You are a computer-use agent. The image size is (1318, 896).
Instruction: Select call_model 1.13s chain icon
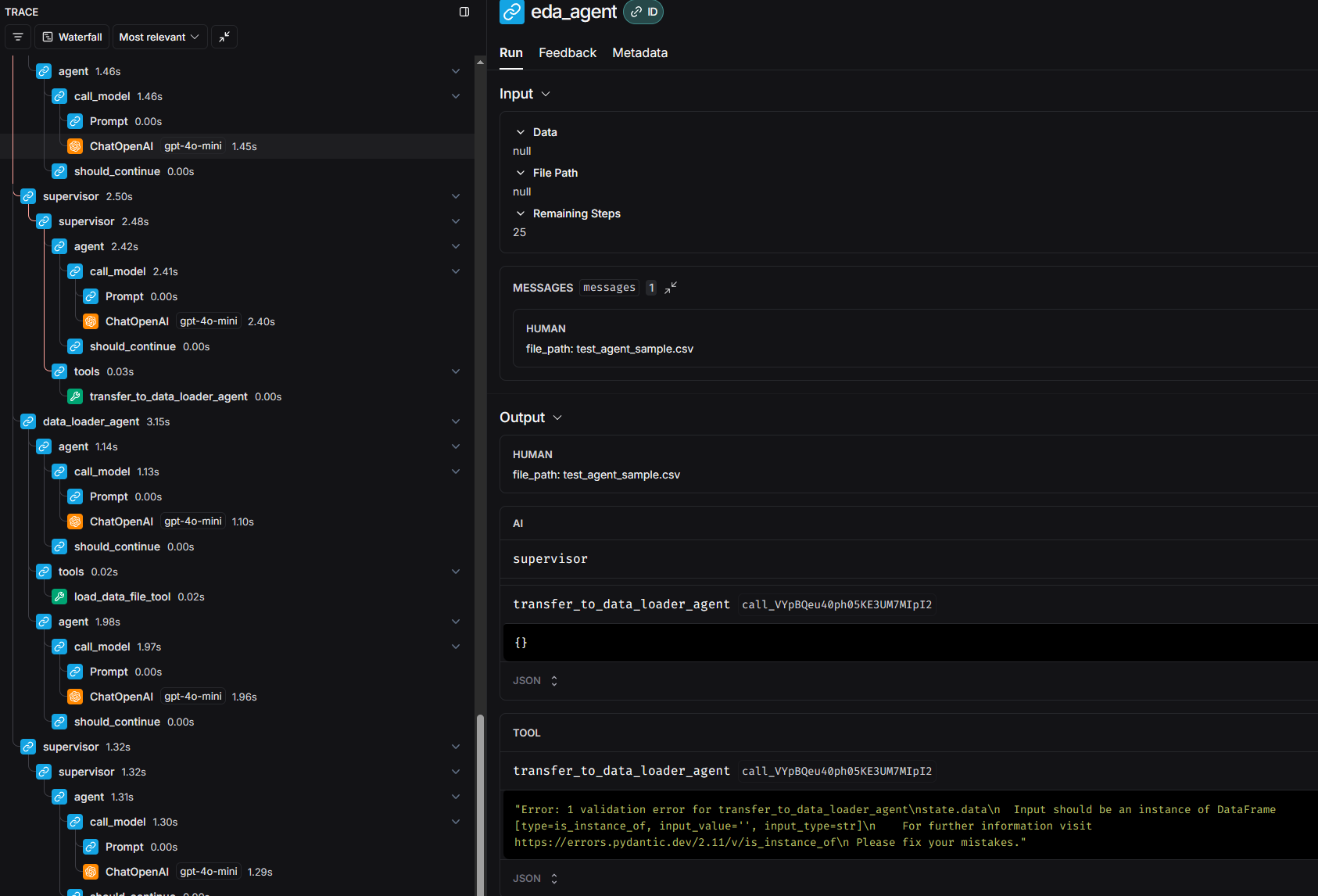[59, 471]
